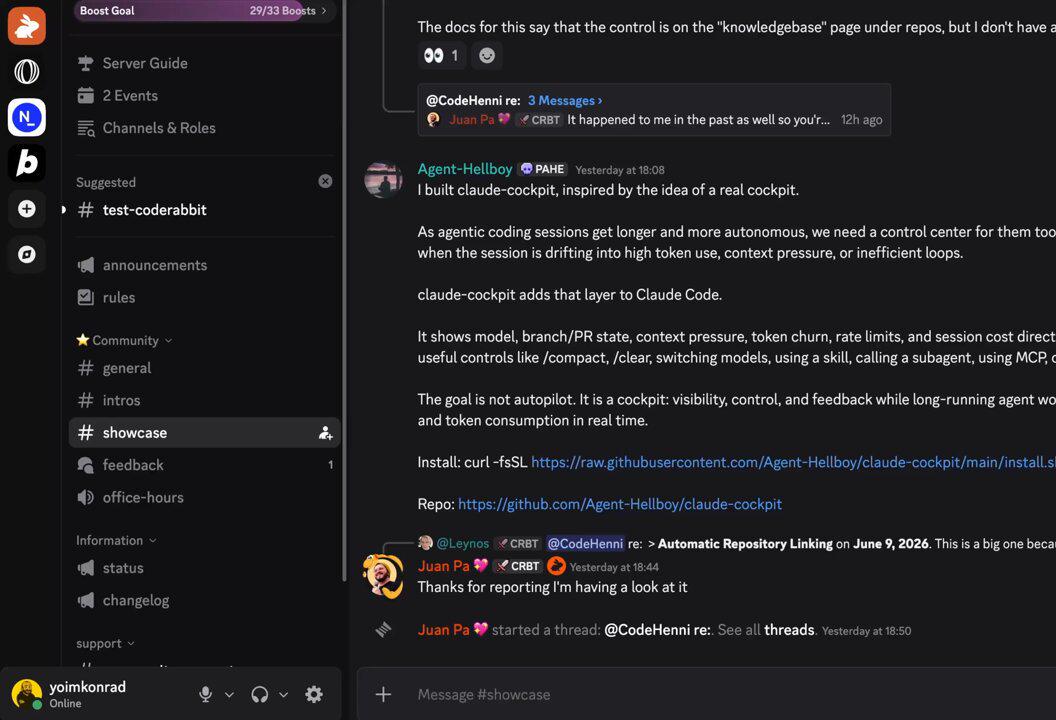Mute the microphone

(206, 694)
